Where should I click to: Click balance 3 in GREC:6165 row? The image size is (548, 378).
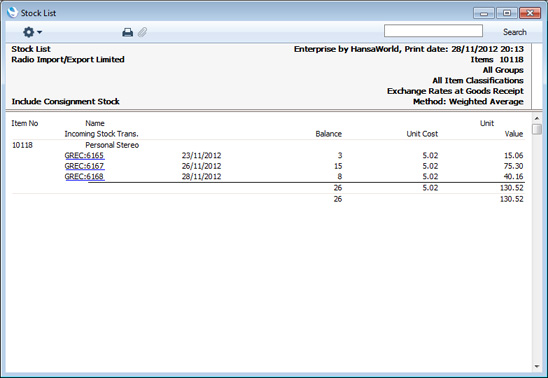tap(340, 155)
